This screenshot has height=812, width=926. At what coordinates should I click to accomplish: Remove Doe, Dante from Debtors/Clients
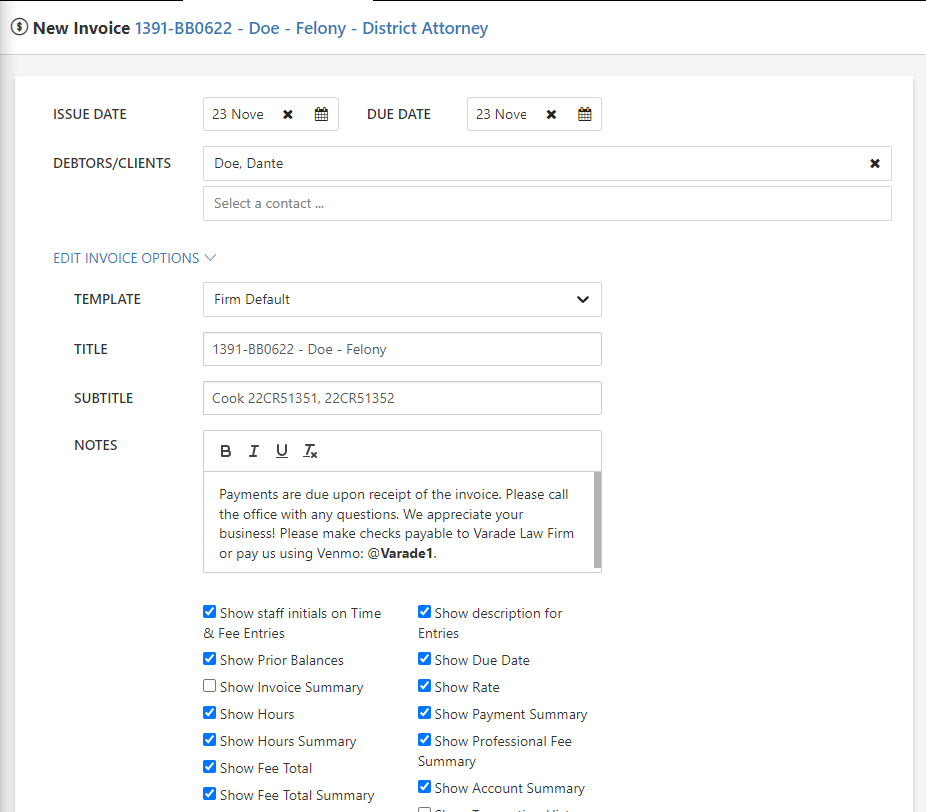point(875,163)
